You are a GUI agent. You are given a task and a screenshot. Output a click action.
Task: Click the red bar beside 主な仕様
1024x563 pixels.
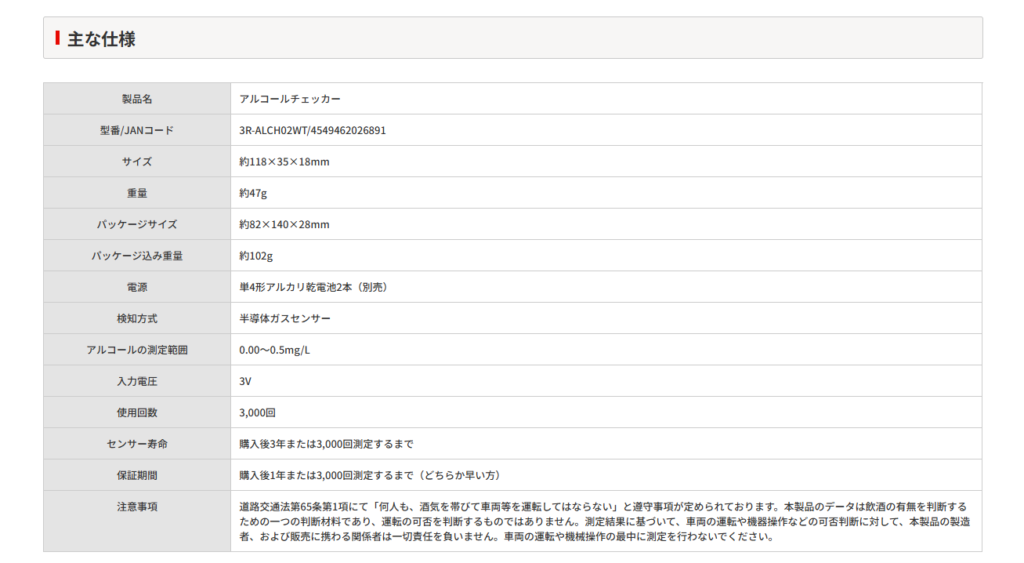point(58,39)
